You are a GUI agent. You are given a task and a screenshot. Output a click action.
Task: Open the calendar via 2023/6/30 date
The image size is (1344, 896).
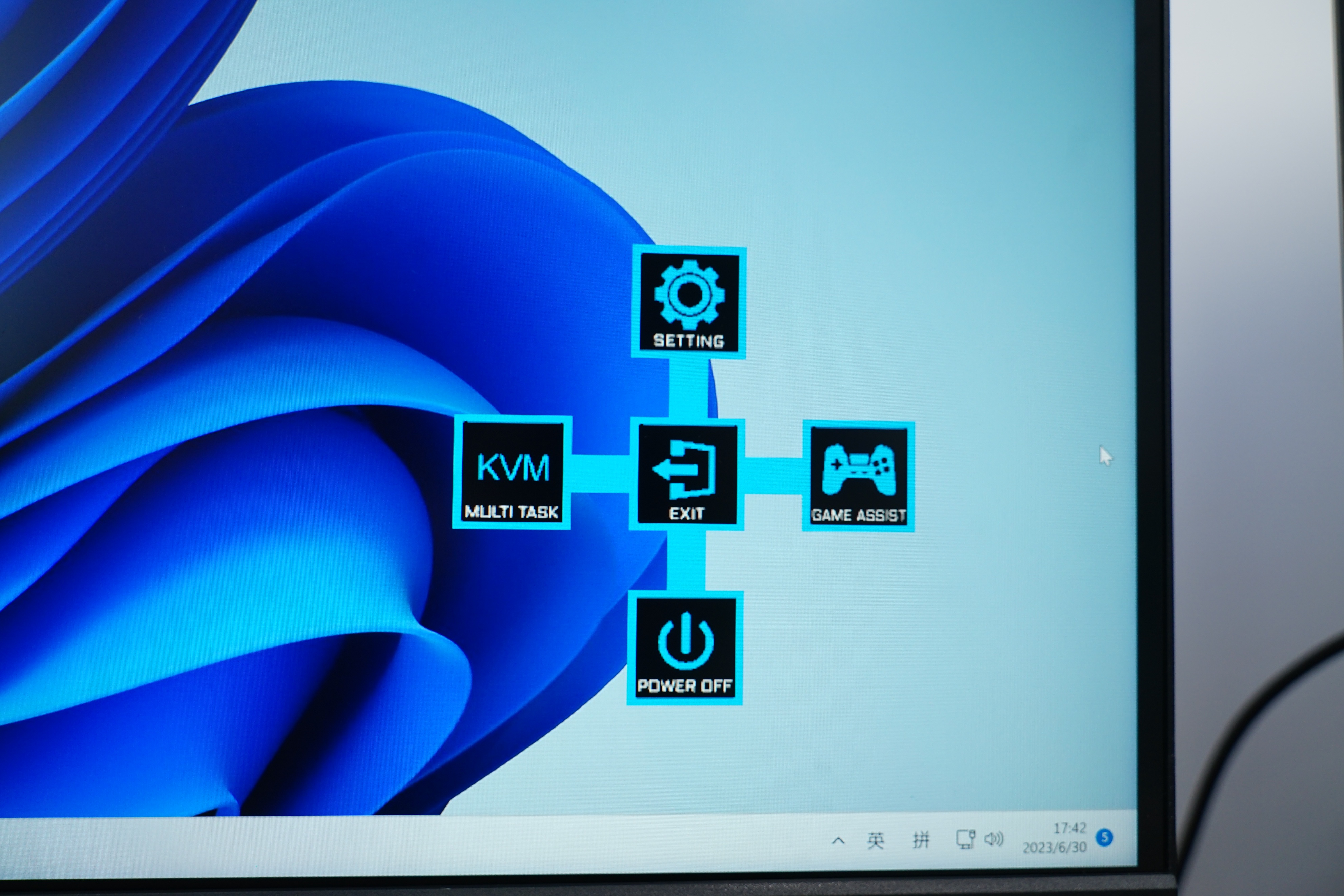pyautogui.click(x=1054, y=848)
